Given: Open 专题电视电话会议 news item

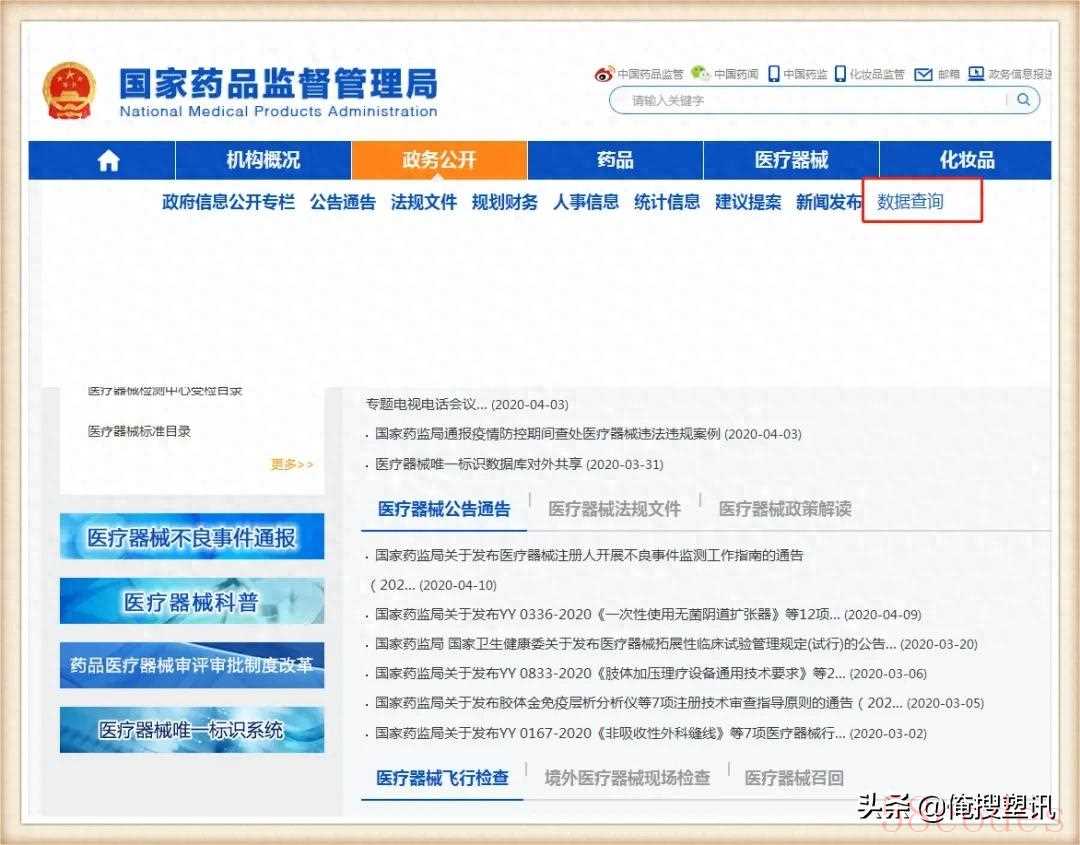Looking at the screenshot, I should (467, 404).
